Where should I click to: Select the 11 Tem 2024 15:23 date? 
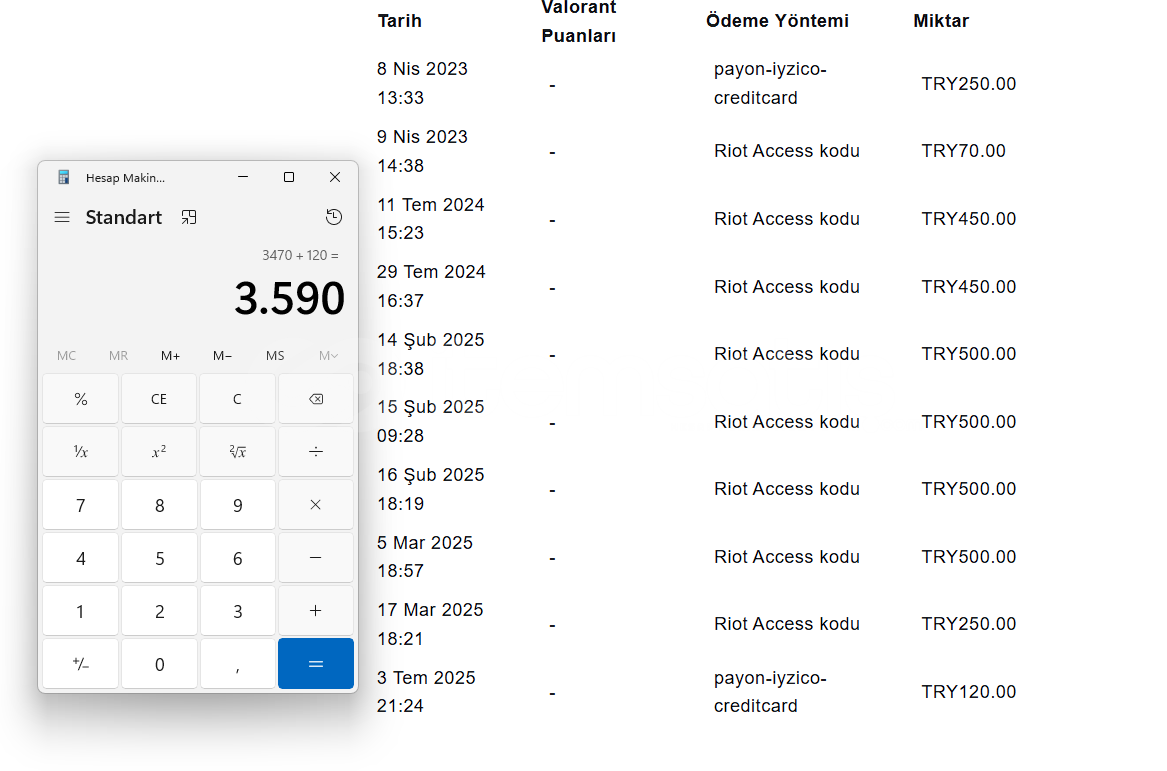pyautogui.click(x=430, y=219)
